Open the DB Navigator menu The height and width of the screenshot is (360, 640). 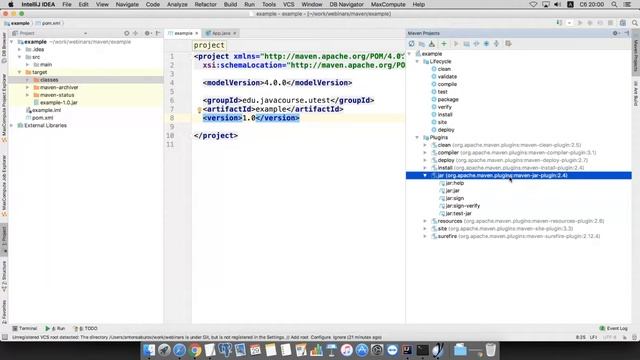[347, 4]
